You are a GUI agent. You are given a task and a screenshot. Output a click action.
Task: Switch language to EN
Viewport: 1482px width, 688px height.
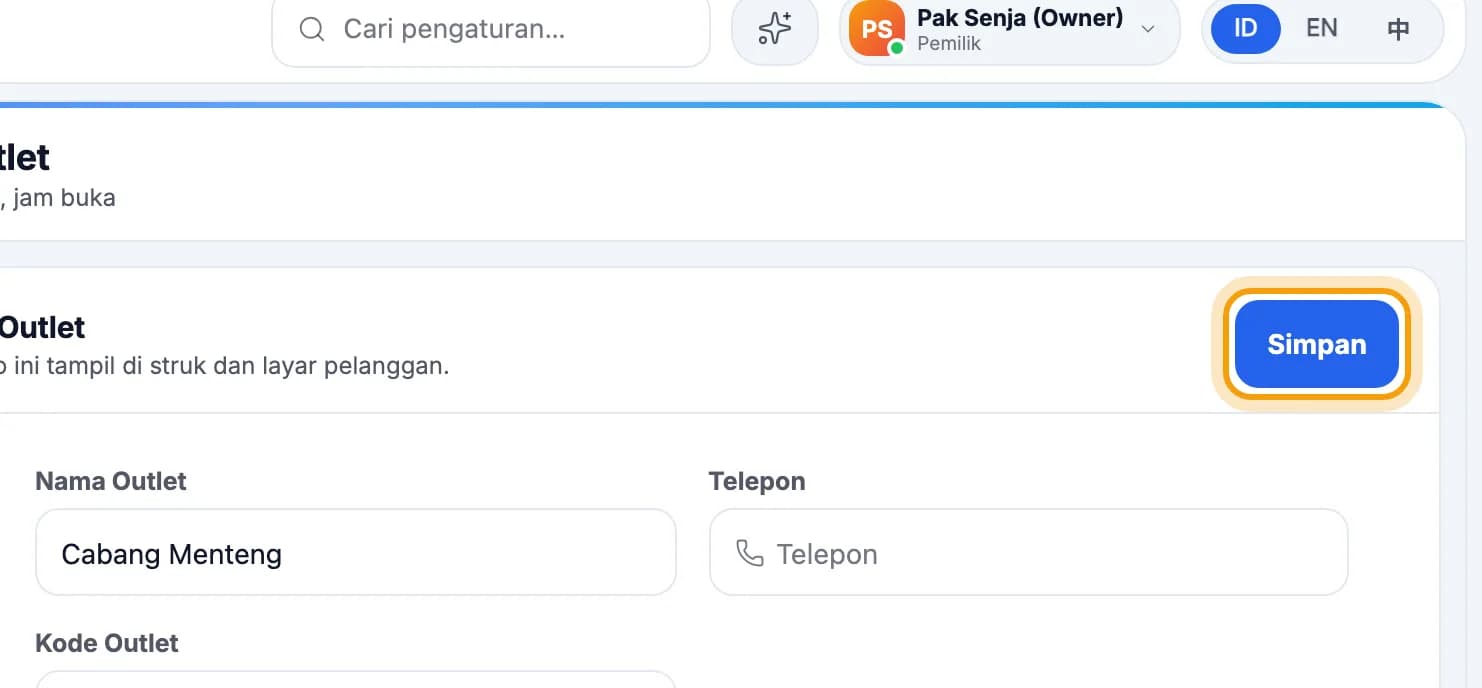(x=1322, y=28)
